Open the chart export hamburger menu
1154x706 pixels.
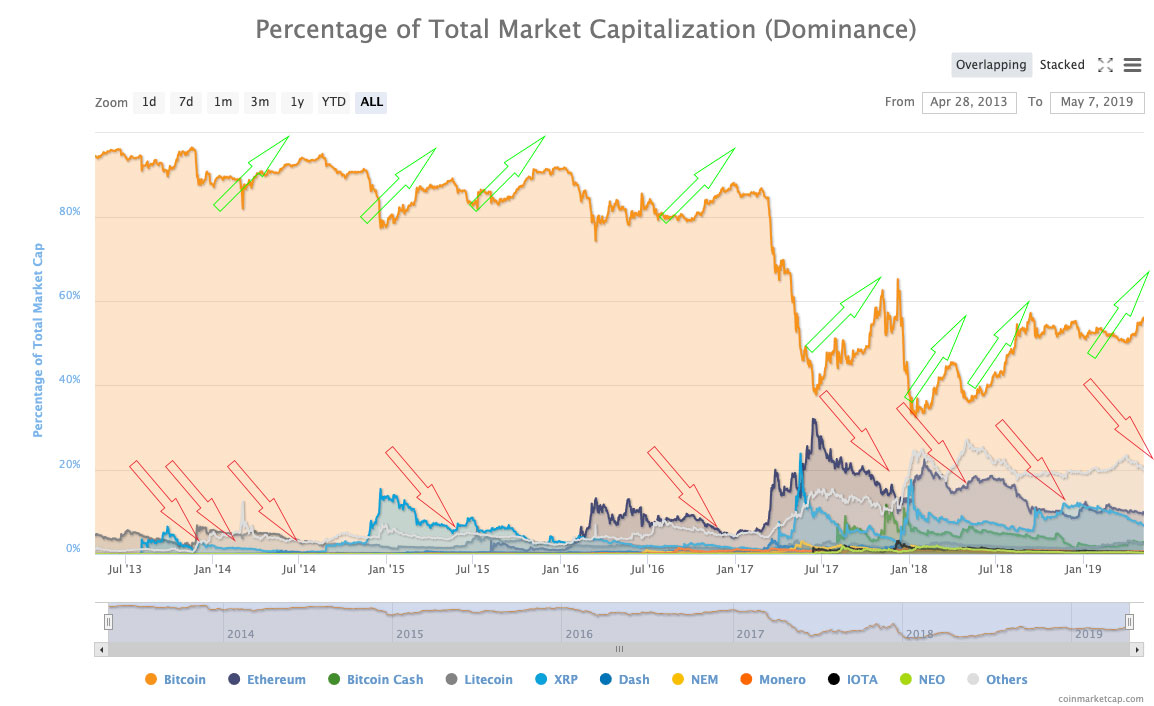coord(1133,65)
